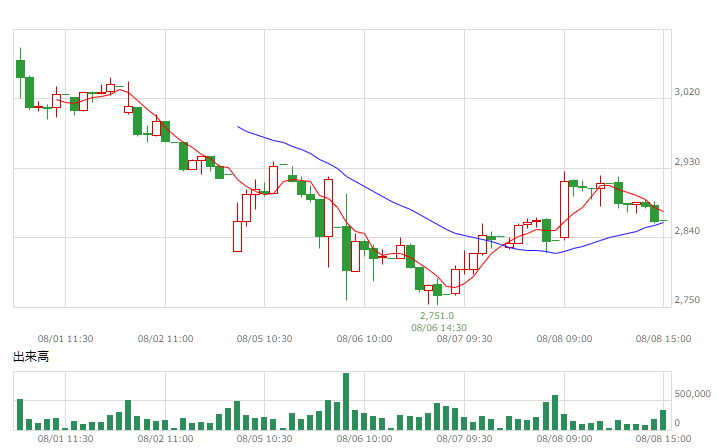Click the 500,000 volume axis label

point(692,394)
